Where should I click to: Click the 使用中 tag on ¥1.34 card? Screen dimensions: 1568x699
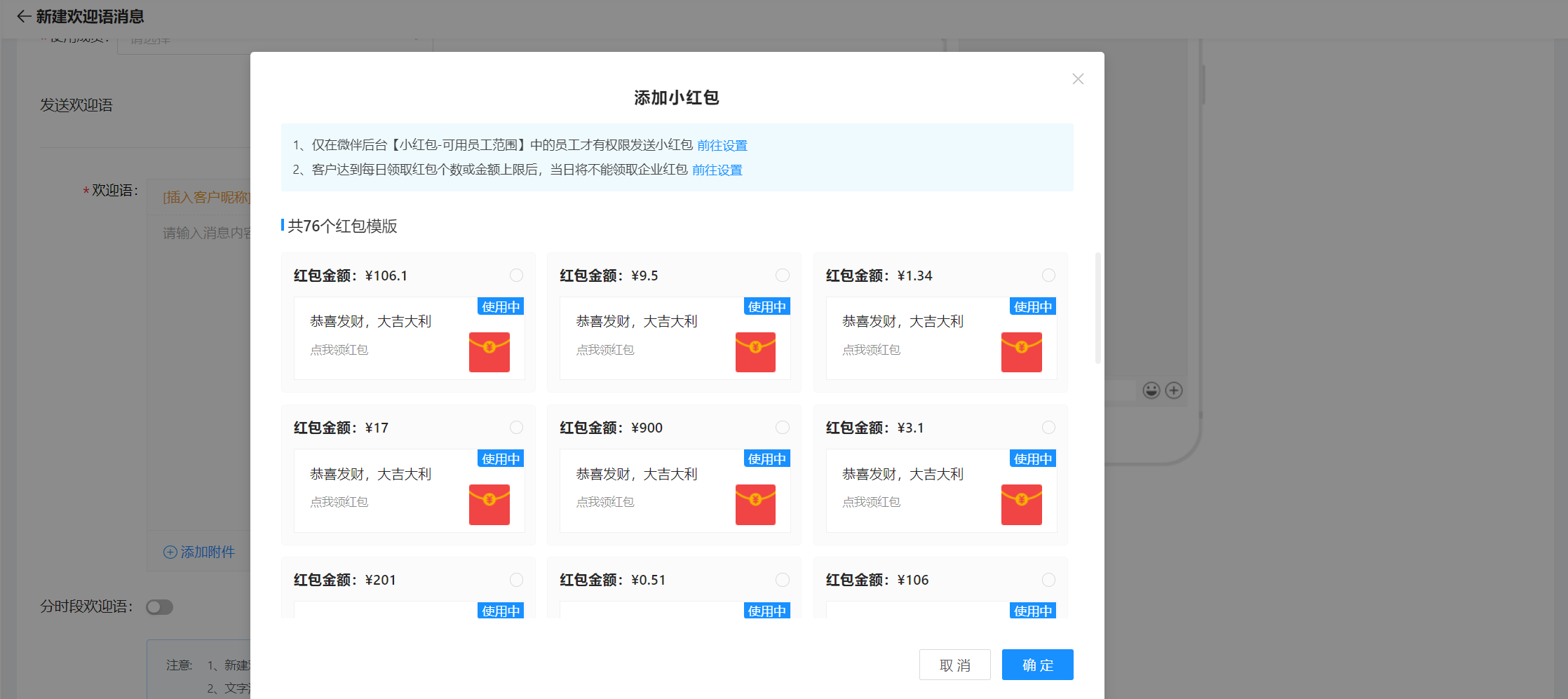point(1033,306)
